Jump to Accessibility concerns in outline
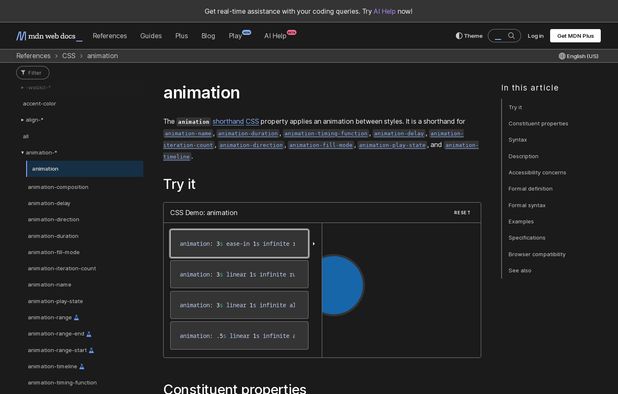Image resolution: width=618 pixels, height=394 pixels. [537, 173]
